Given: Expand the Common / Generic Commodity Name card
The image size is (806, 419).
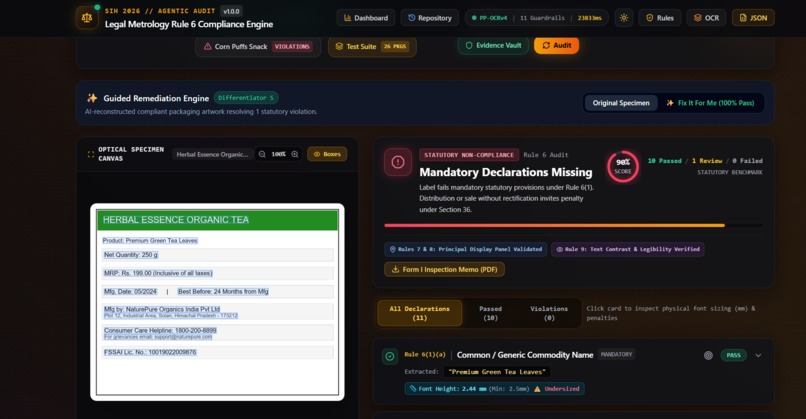Looking at the screenshot, I should [758, 355].
